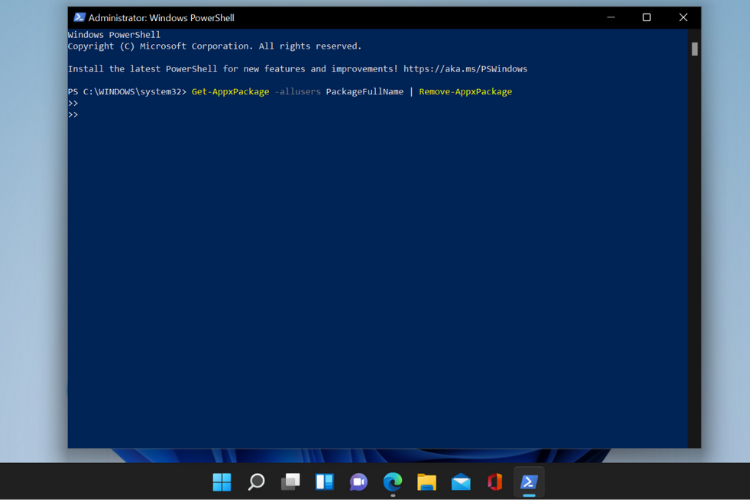
Task: Maximize the PowerShell window
Action: [x=646, y=17]
